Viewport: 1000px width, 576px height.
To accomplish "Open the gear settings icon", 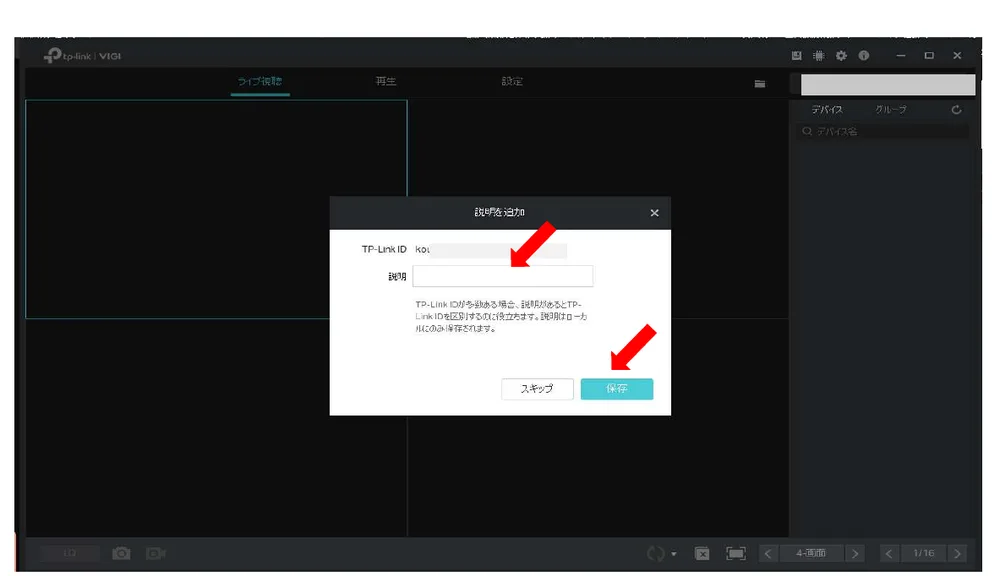I will tap(841, 55).
